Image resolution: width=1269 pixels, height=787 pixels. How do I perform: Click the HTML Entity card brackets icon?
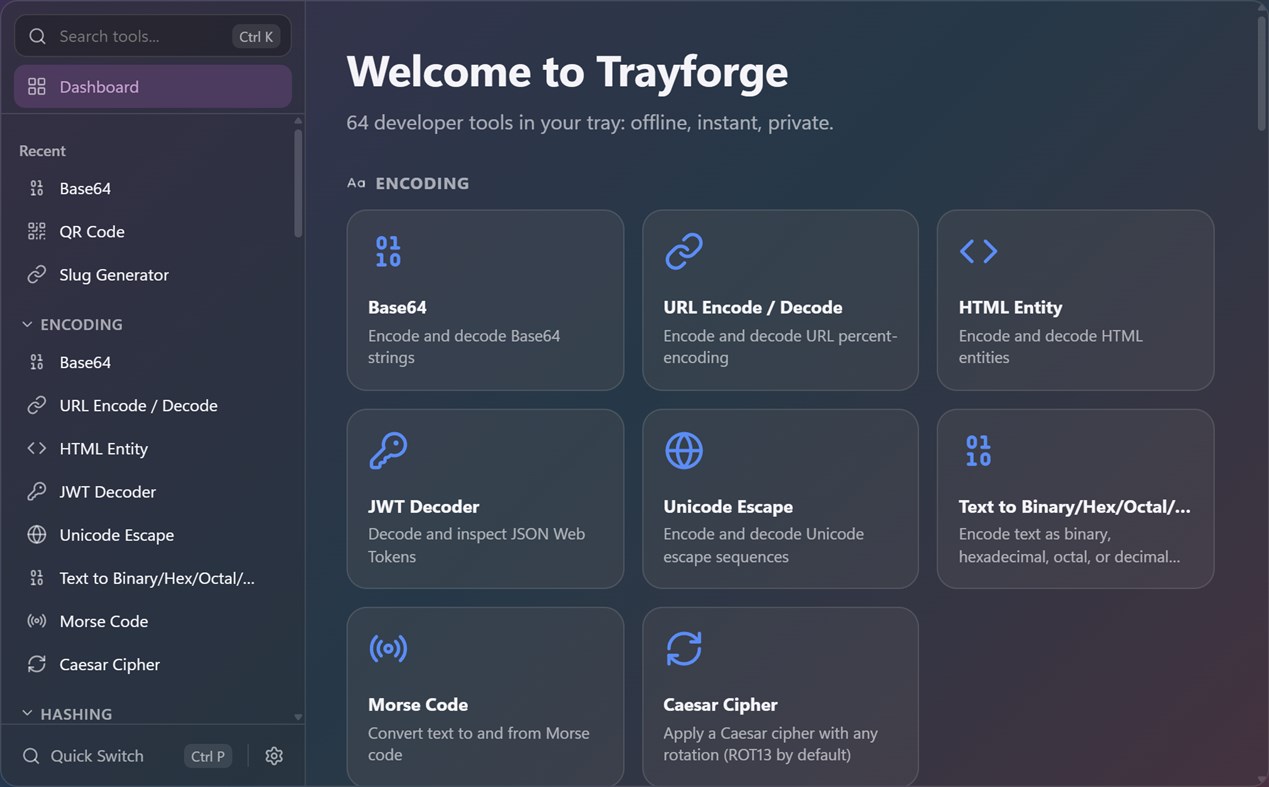point(978,251)
